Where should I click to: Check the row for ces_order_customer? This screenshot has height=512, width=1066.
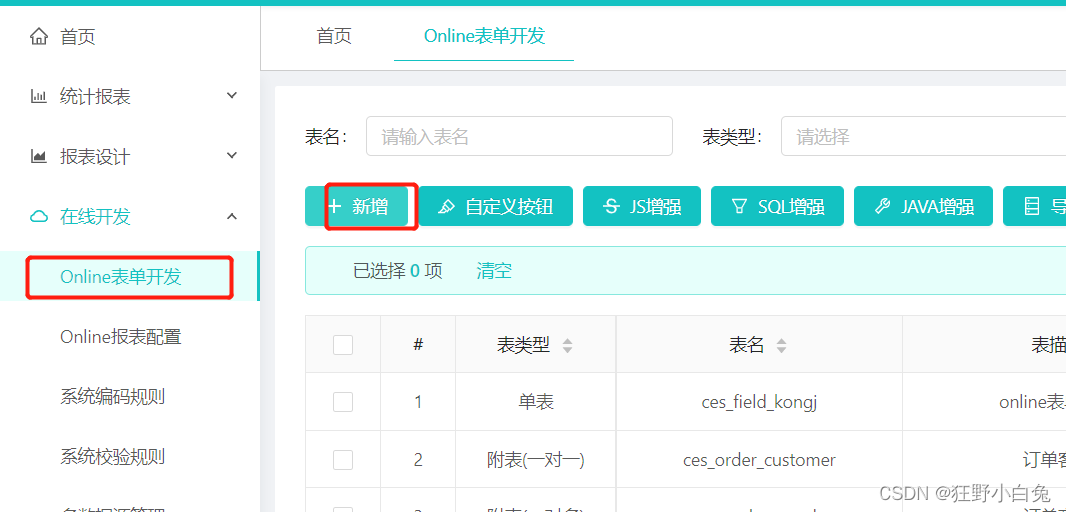tap(343, 460)
